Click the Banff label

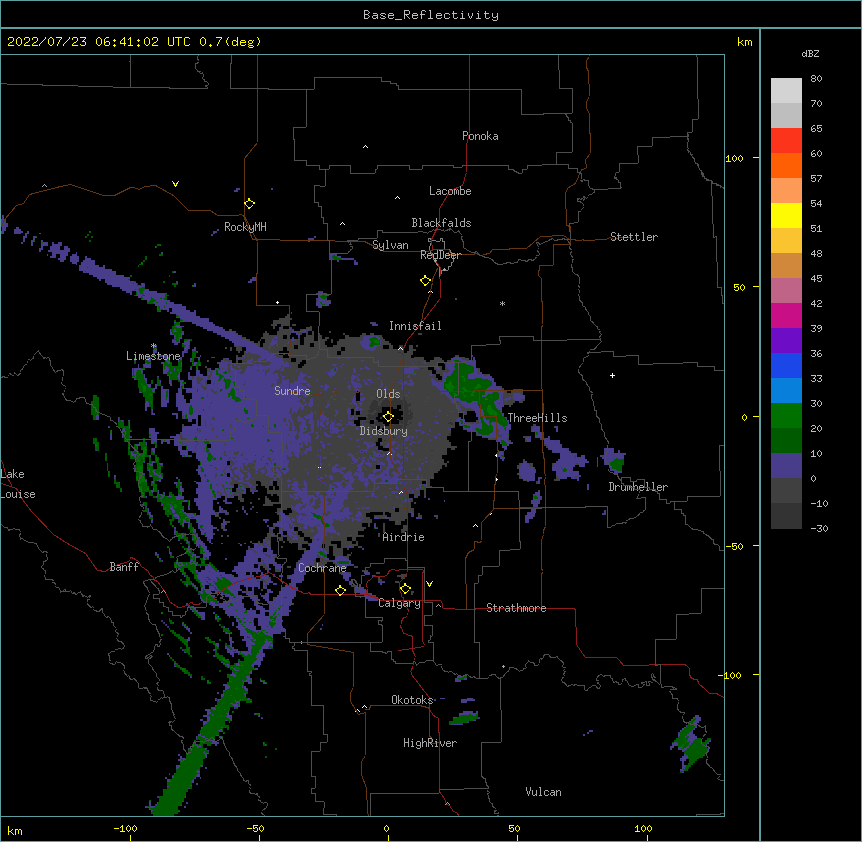tap(124, 567)
